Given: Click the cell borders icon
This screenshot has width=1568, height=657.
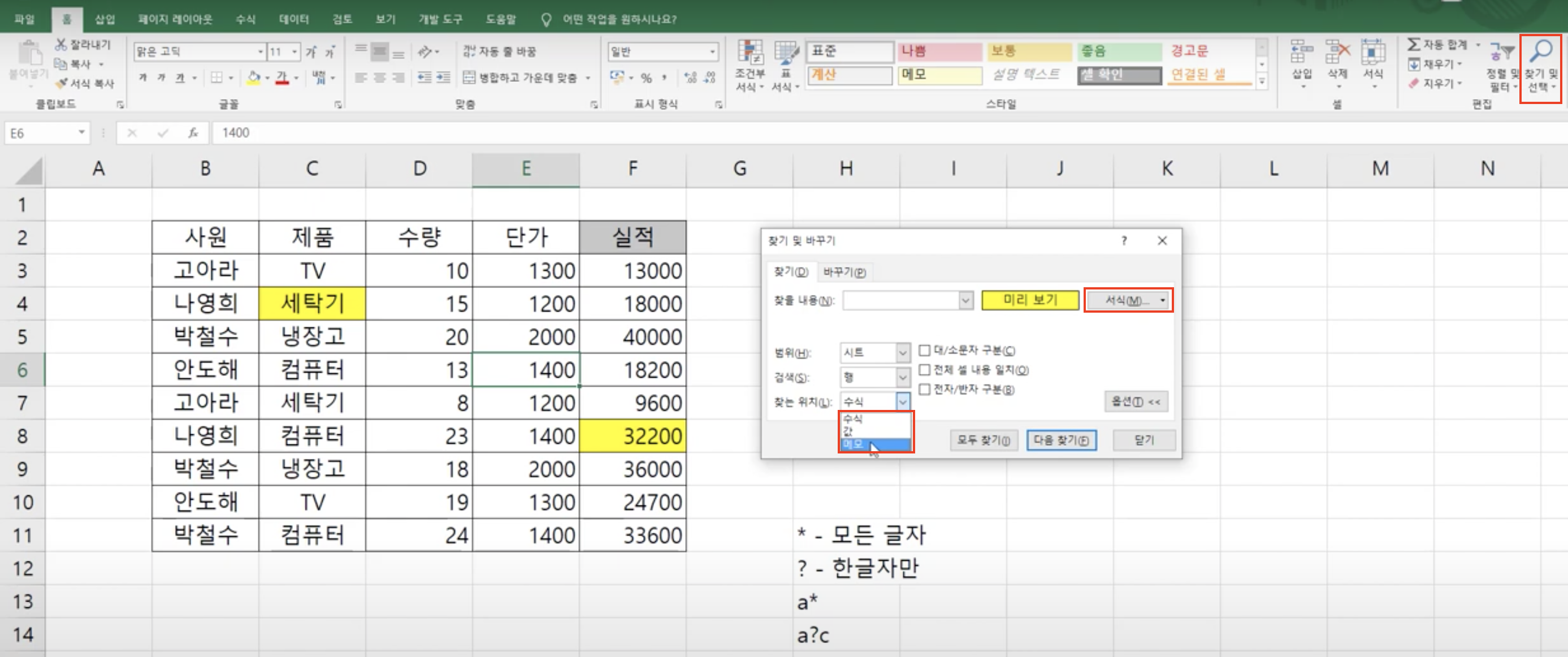Looking at the screenshot, I should 216,77.
